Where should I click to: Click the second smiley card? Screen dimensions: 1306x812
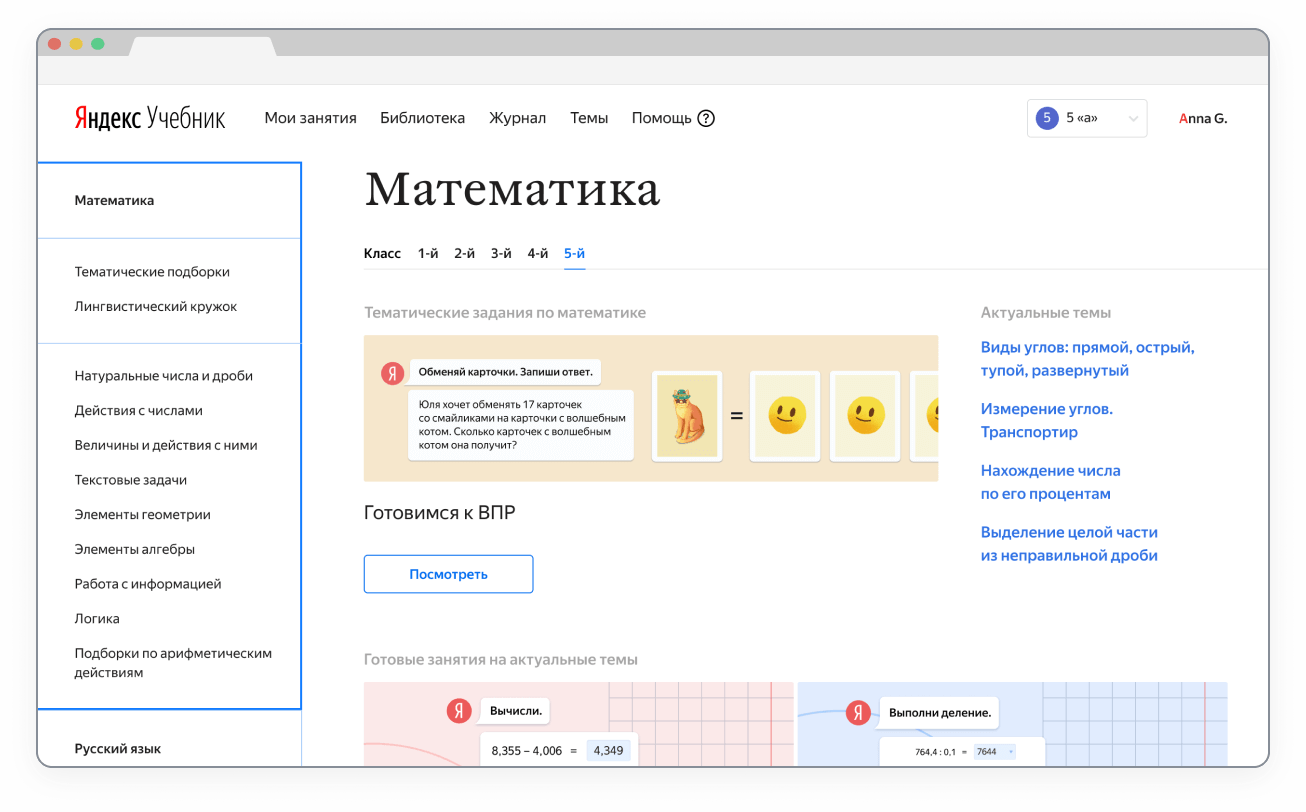(866, 416)
